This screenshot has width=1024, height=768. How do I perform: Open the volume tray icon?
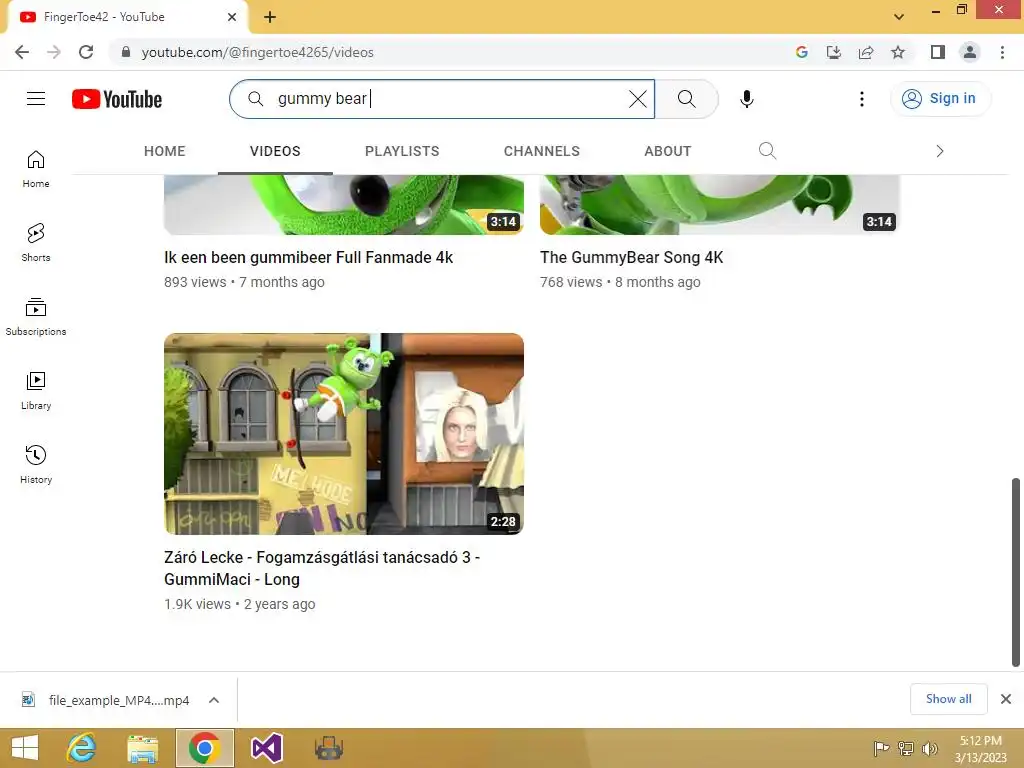pos(929,748)
